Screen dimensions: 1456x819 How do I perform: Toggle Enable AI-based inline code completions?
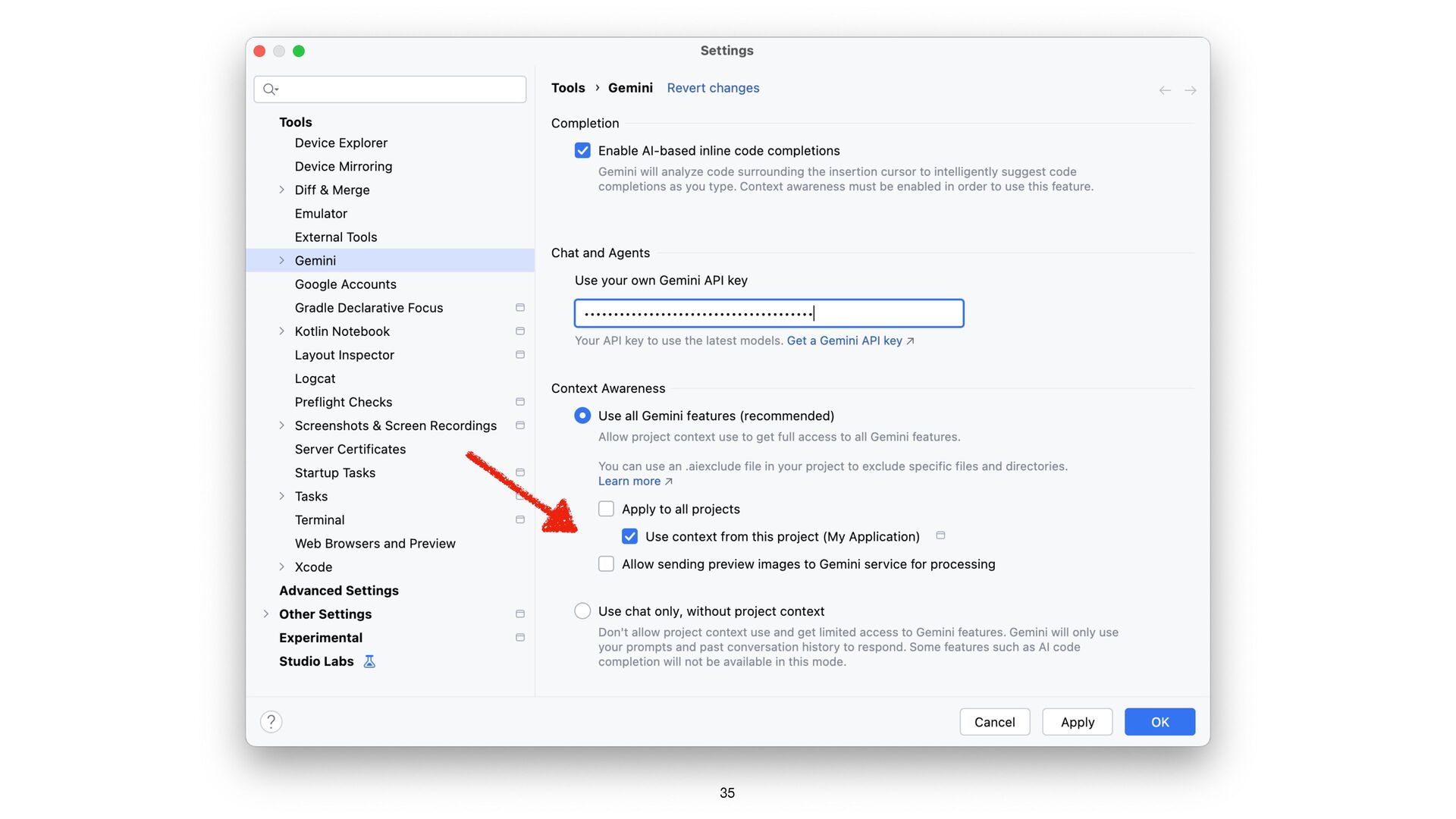[582, 151]
